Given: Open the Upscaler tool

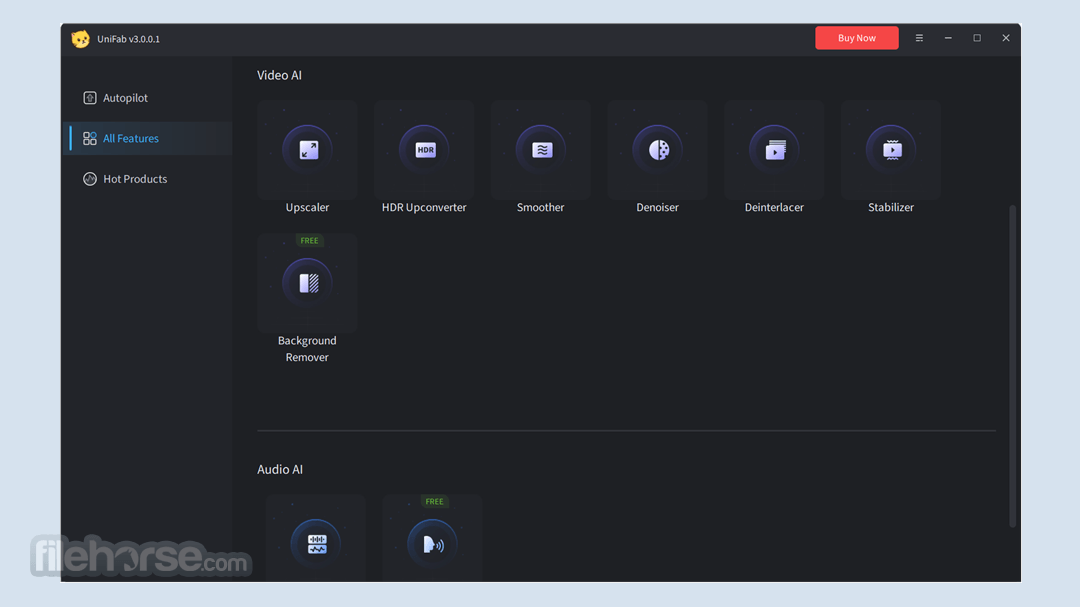Looking at the screenshot, I should [307, 150].
